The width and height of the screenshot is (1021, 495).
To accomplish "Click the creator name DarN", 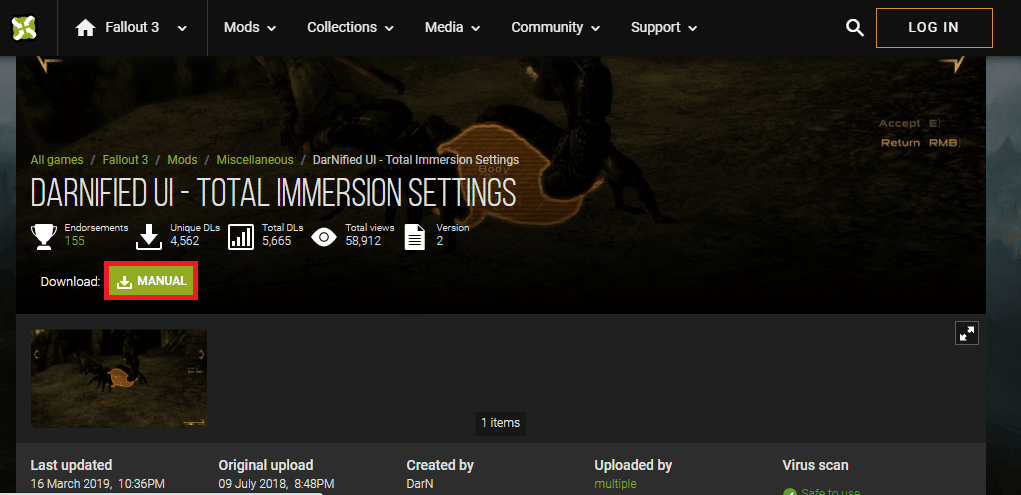I will coord(419,484).
